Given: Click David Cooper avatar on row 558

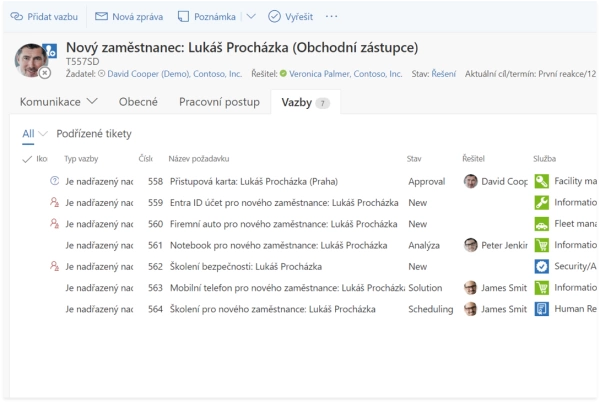Looking at the screenshot, I should click(470, 181).
